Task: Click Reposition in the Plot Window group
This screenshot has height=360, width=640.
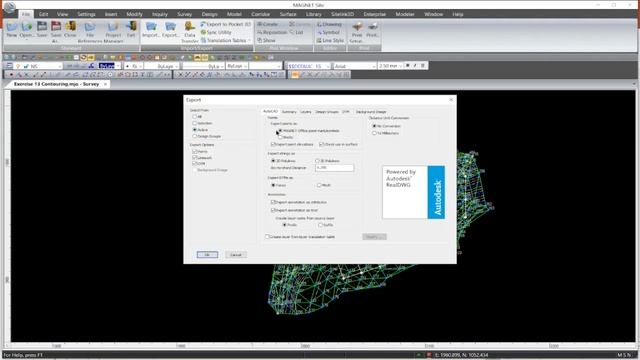Action: coord(272,32)
